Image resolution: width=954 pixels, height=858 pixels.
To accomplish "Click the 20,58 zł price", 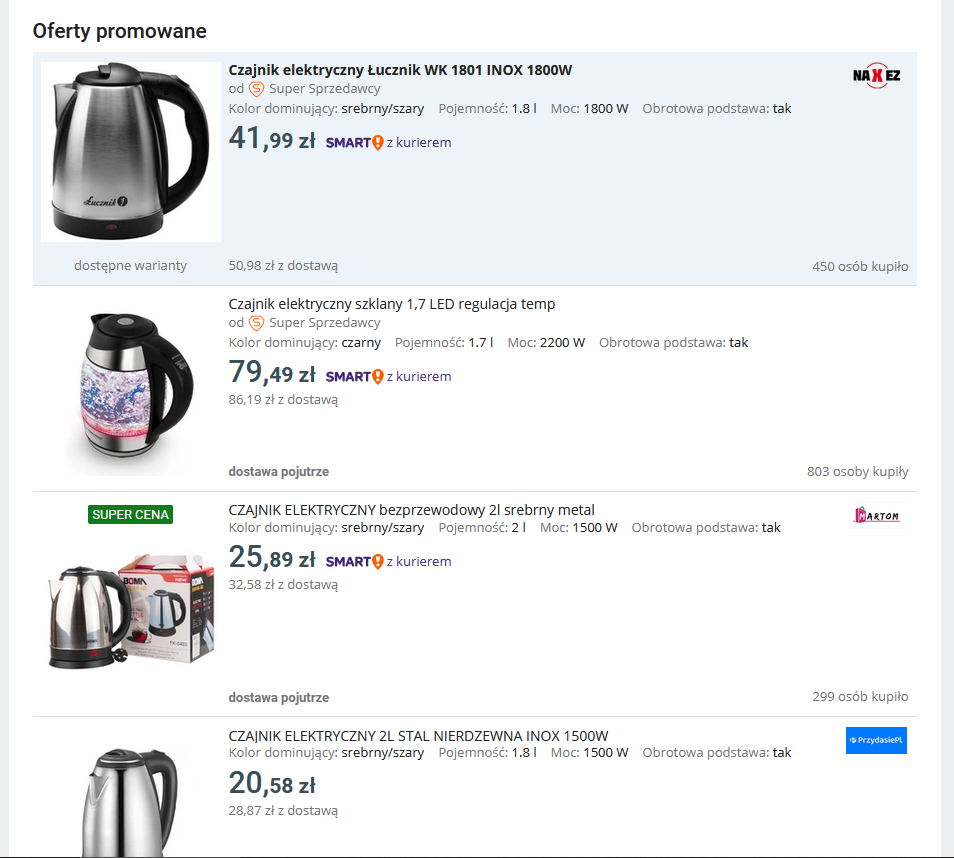I will point(272,784).
